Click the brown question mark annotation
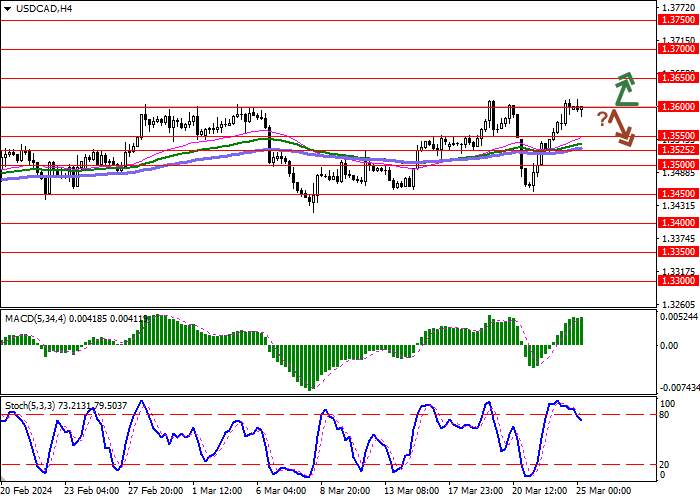 tap(602, 119)
